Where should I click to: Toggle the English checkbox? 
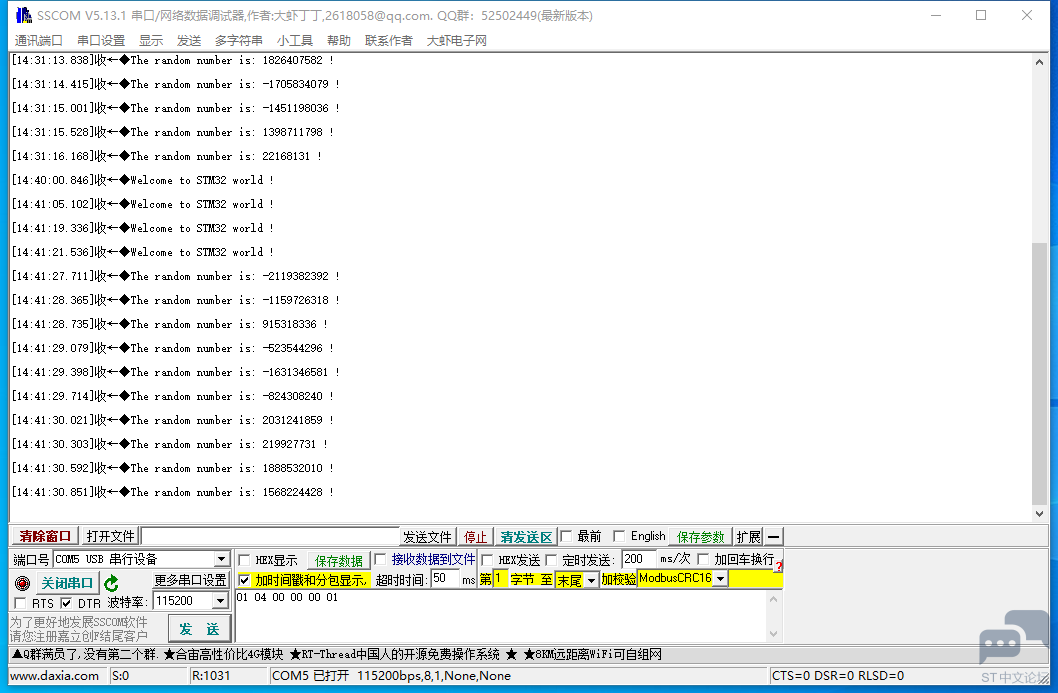click(x=619, y=536)
